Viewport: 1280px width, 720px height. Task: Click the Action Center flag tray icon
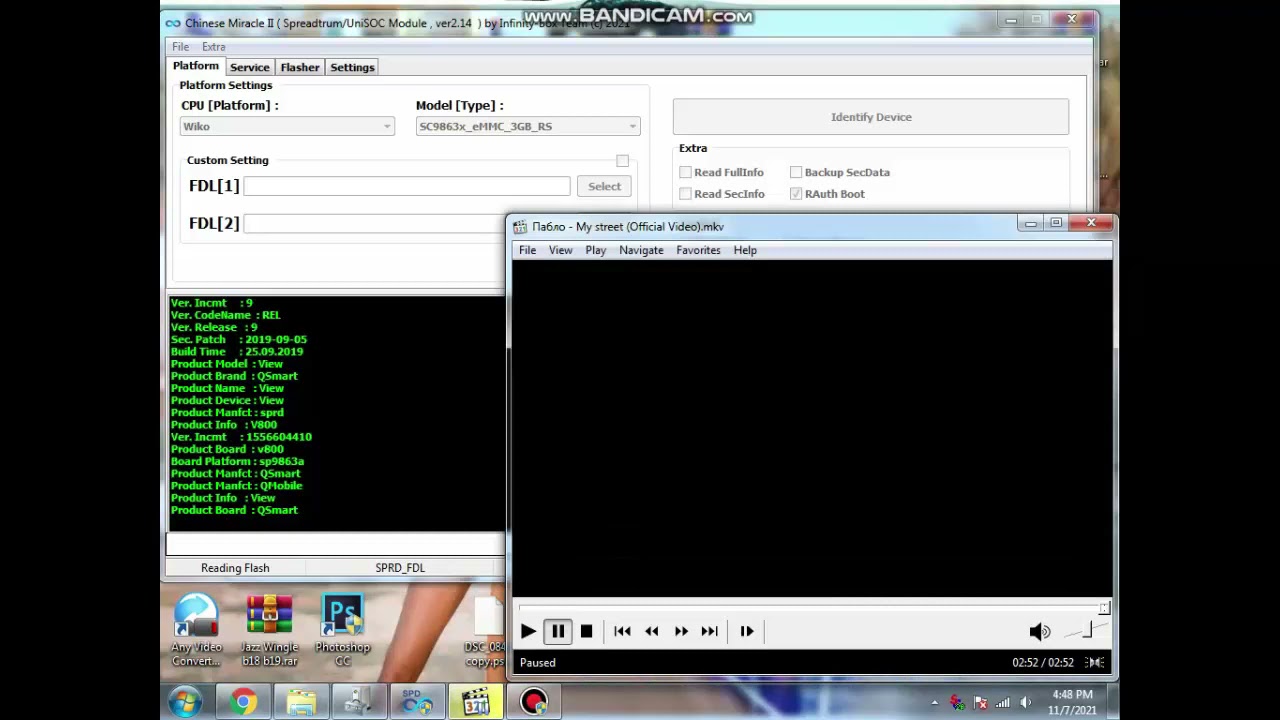[980, 702]
